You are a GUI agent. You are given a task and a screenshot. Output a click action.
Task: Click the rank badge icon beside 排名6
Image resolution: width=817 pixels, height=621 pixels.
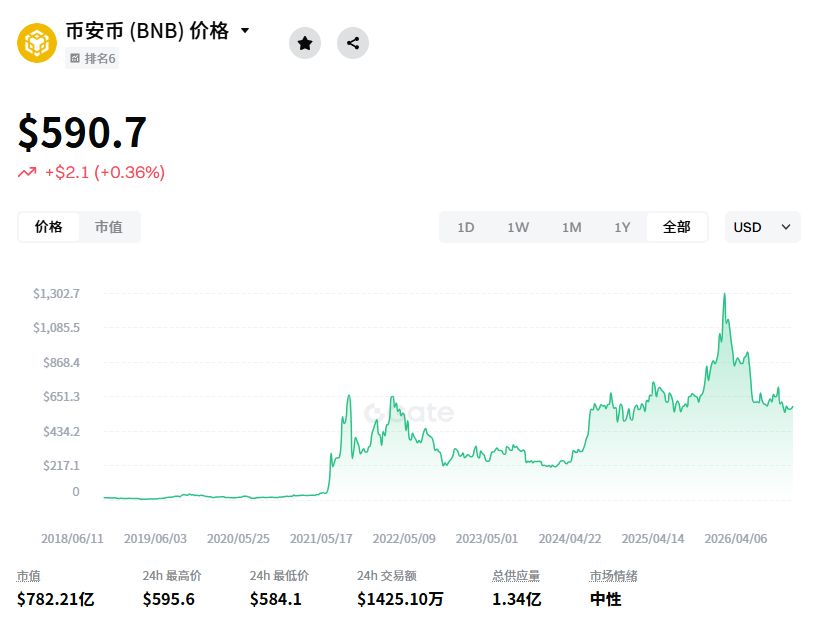point(75,58)
